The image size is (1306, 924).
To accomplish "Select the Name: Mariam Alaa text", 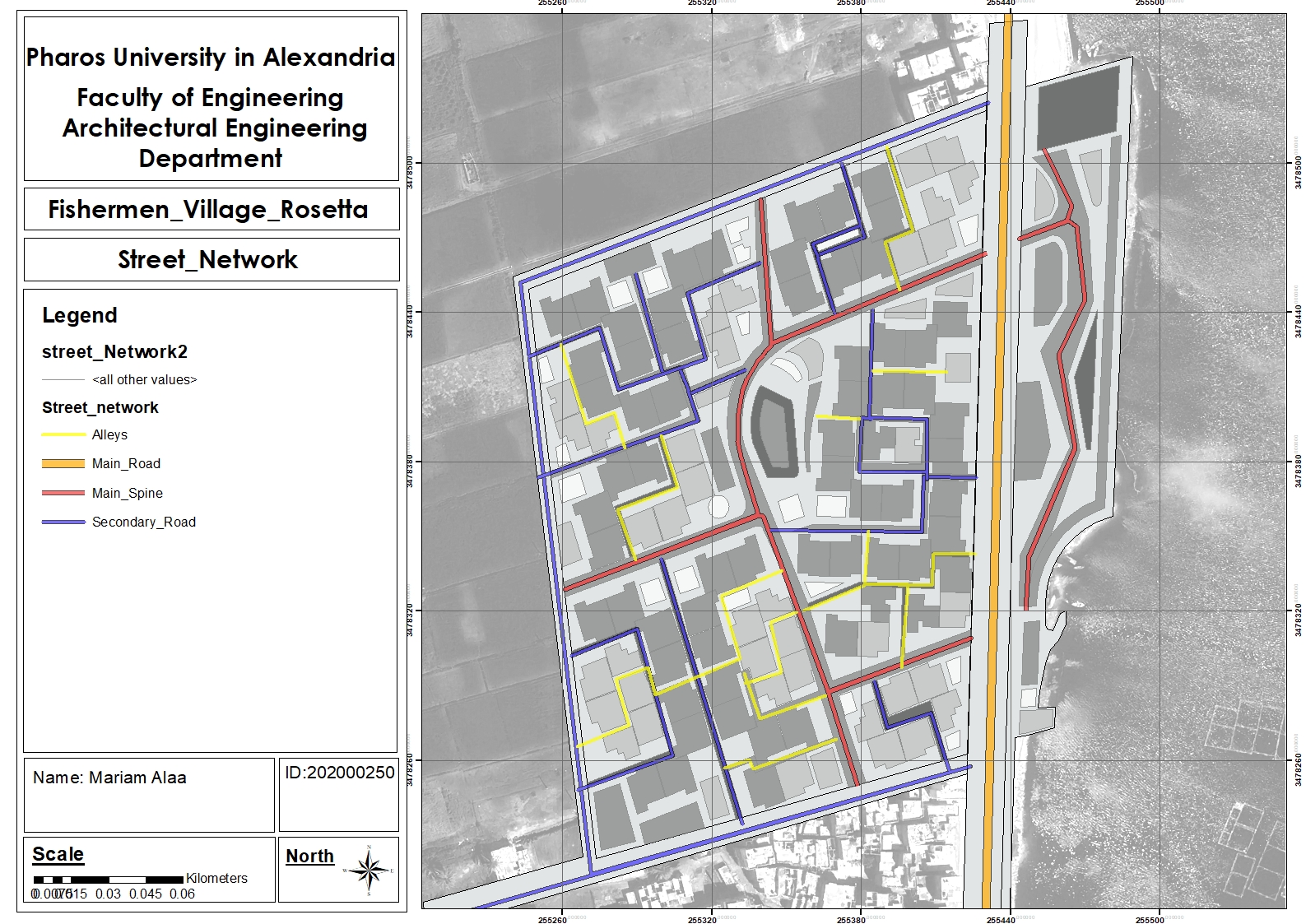I will click(x=109, y=778).
